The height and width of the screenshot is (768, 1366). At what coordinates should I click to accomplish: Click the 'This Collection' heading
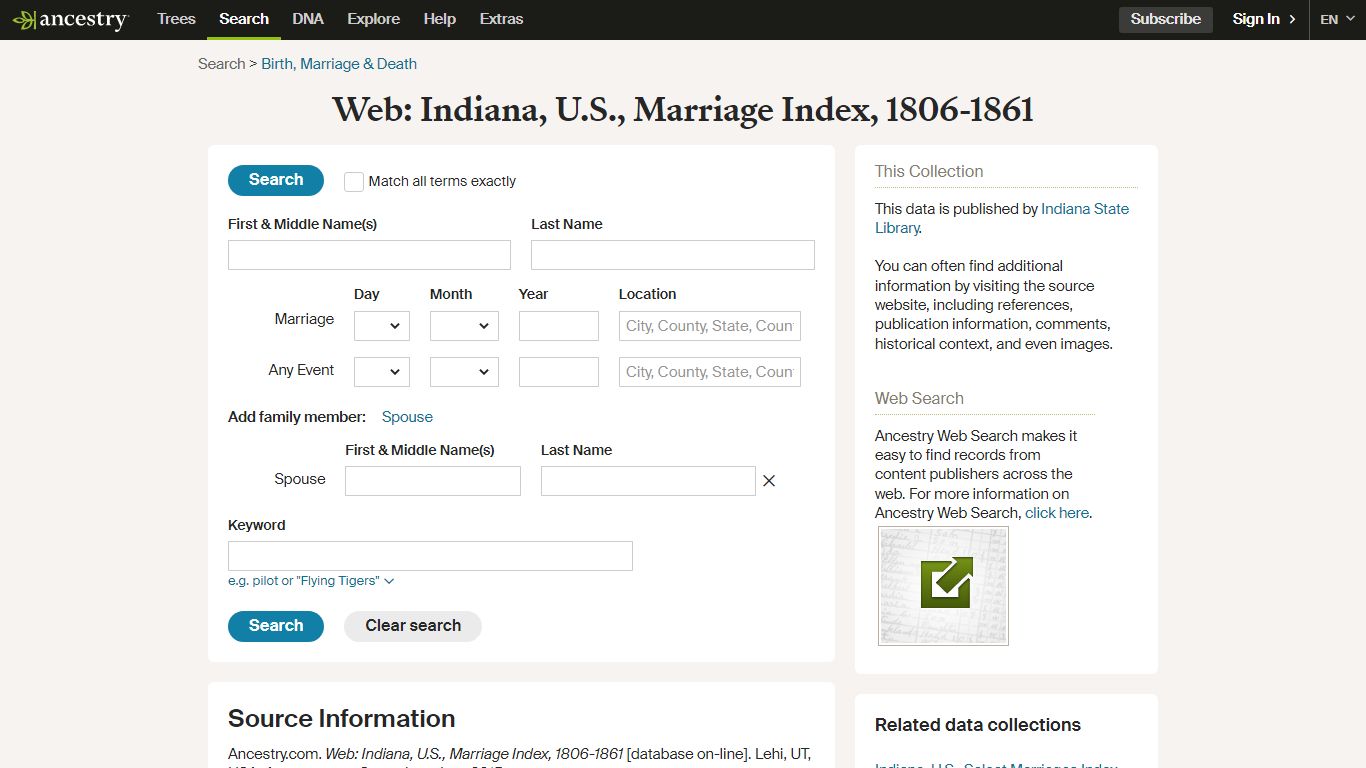tap(929, 171)
